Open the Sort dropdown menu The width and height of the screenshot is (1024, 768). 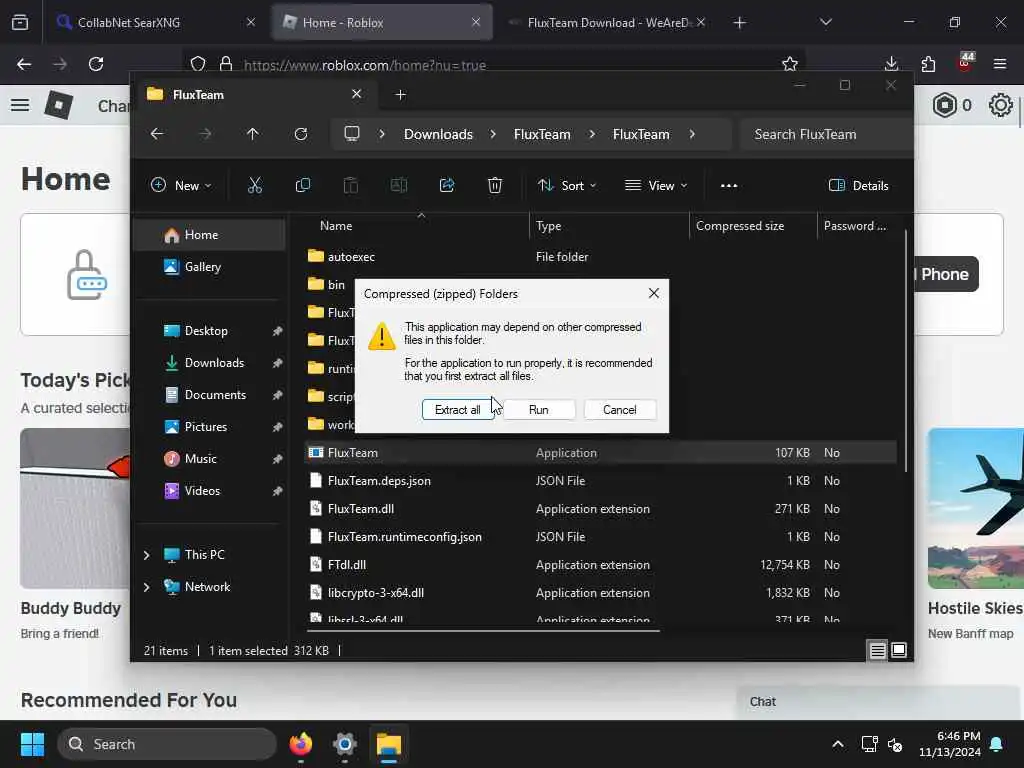coord(567,185)
